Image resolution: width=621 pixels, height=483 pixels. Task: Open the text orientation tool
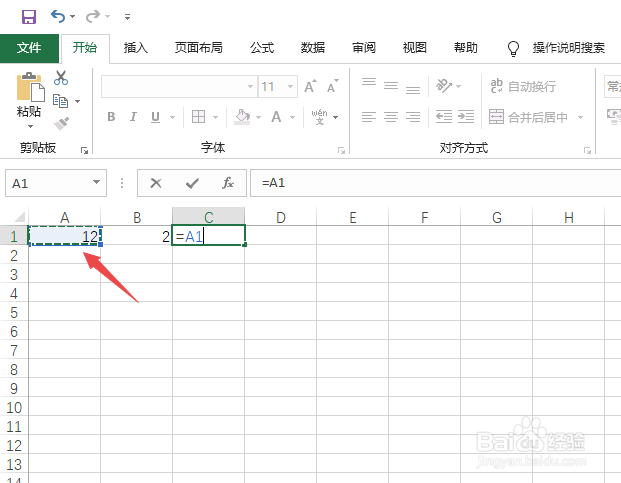click(444, 86)
